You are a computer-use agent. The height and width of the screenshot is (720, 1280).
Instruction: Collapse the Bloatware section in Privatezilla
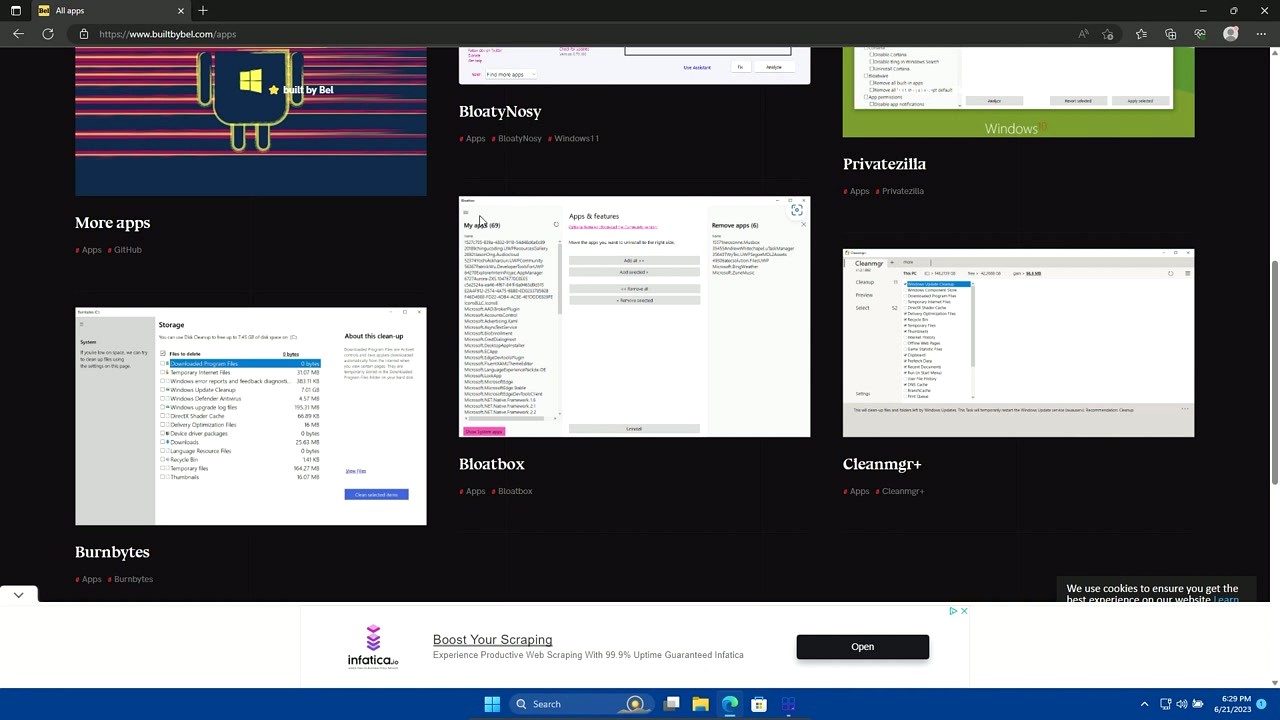[x=867, y=76]
